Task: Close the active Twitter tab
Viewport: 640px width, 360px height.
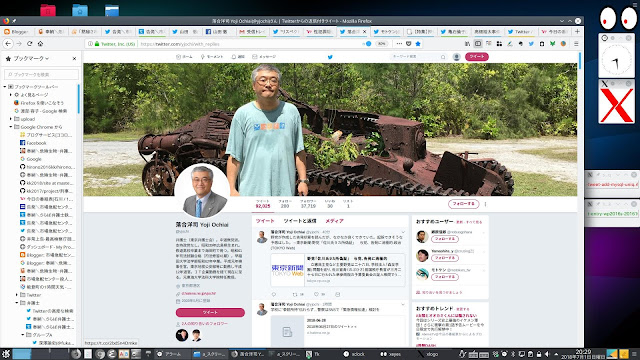Action: click(x=364, y=31)
